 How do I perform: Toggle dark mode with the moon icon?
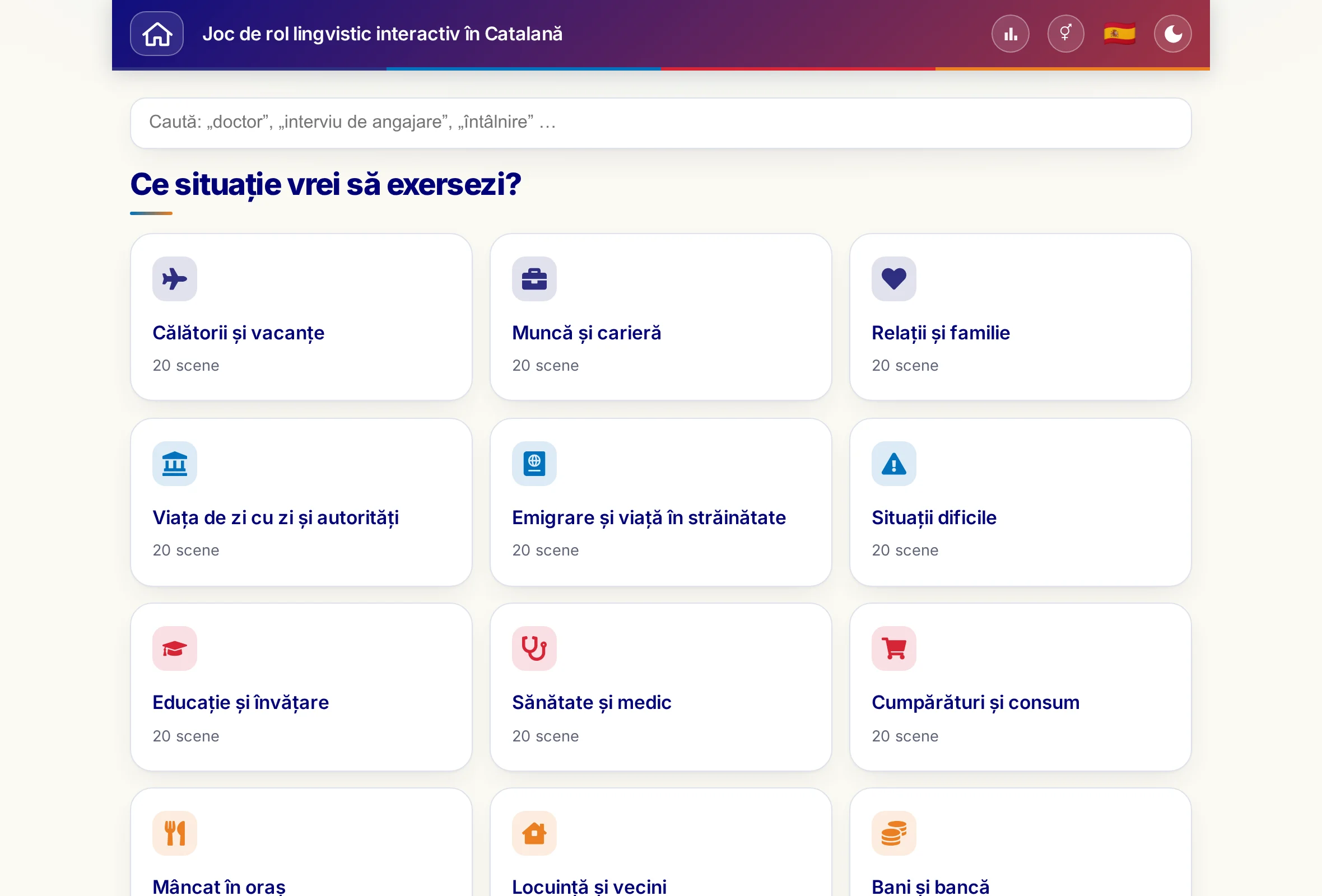click(1172, 34)
